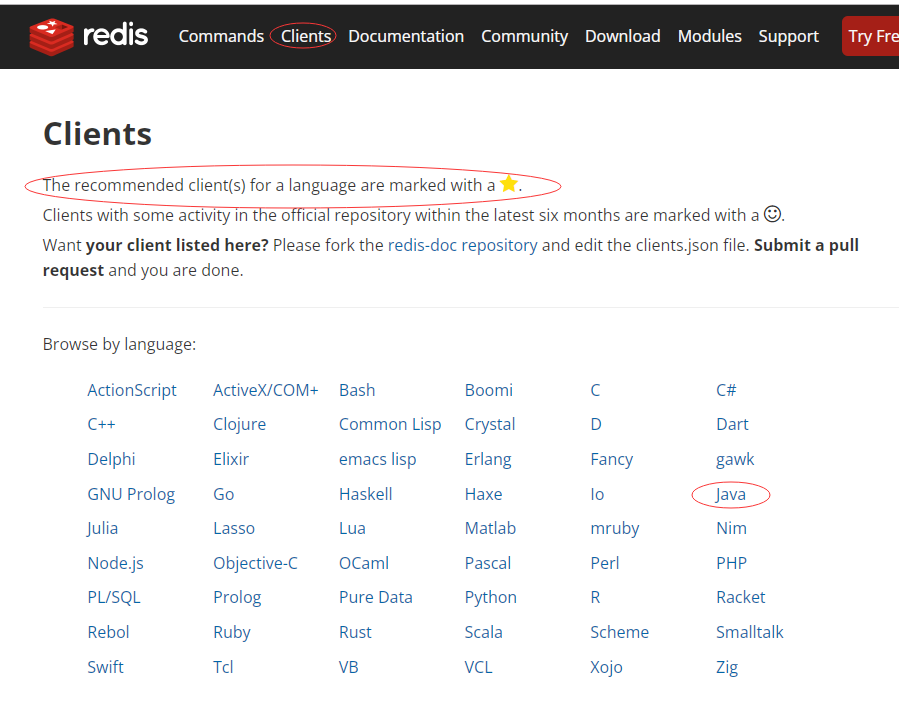View Matlab clients
The height and width of the screenshot is (705, 899).
pyautogui.click(x=490, y=528)
